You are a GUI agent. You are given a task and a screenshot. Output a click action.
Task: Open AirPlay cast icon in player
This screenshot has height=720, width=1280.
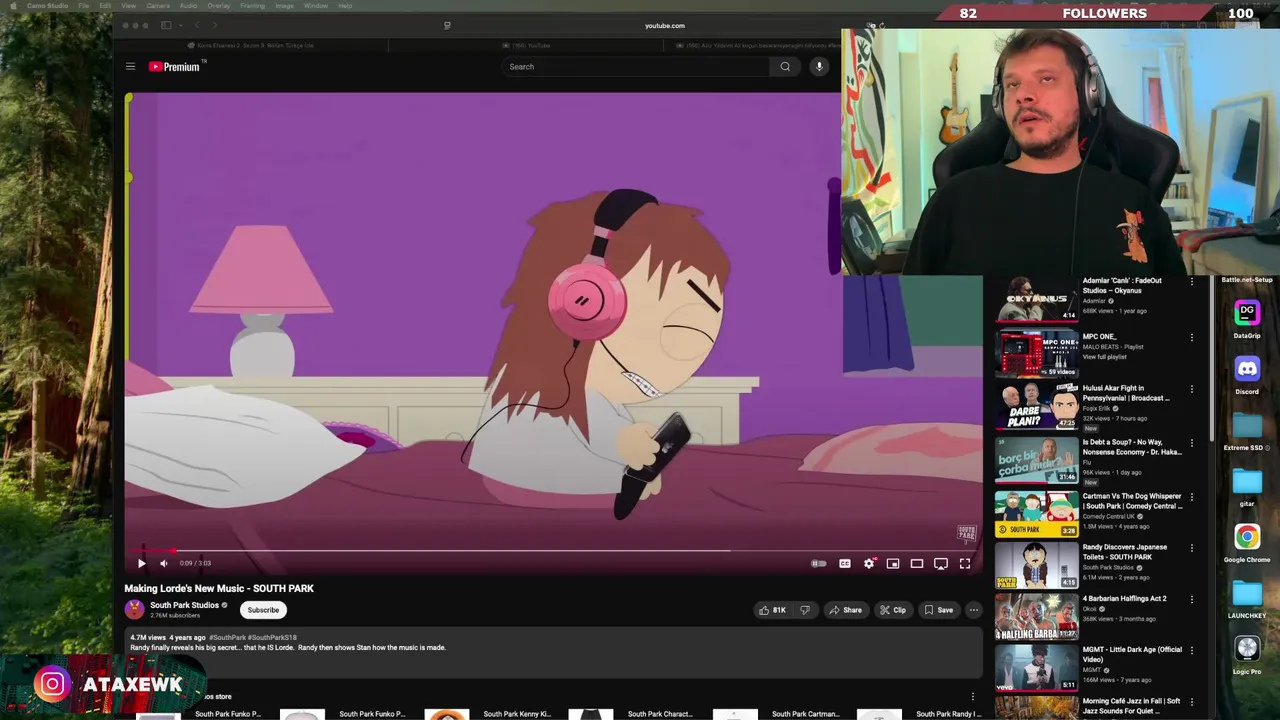[x=941, y=564]
